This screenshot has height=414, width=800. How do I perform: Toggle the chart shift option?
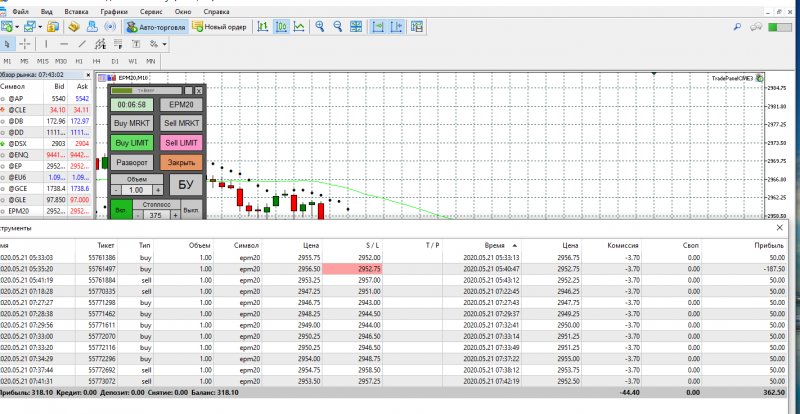pyautogui.click(x=396, y=27)
